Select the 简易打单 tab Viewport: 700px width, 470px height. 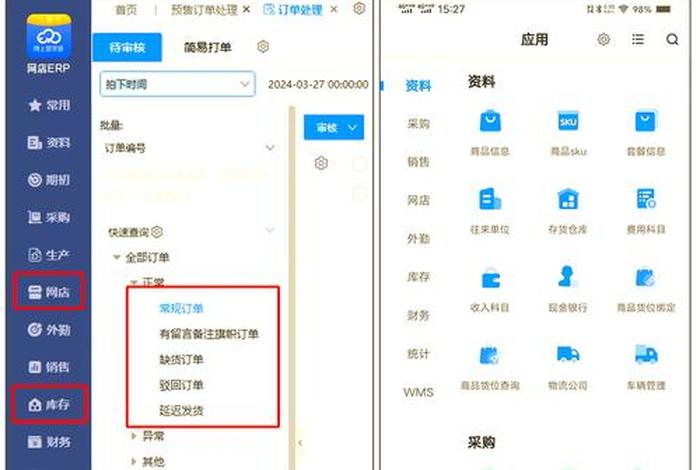[x=208, y=47]
